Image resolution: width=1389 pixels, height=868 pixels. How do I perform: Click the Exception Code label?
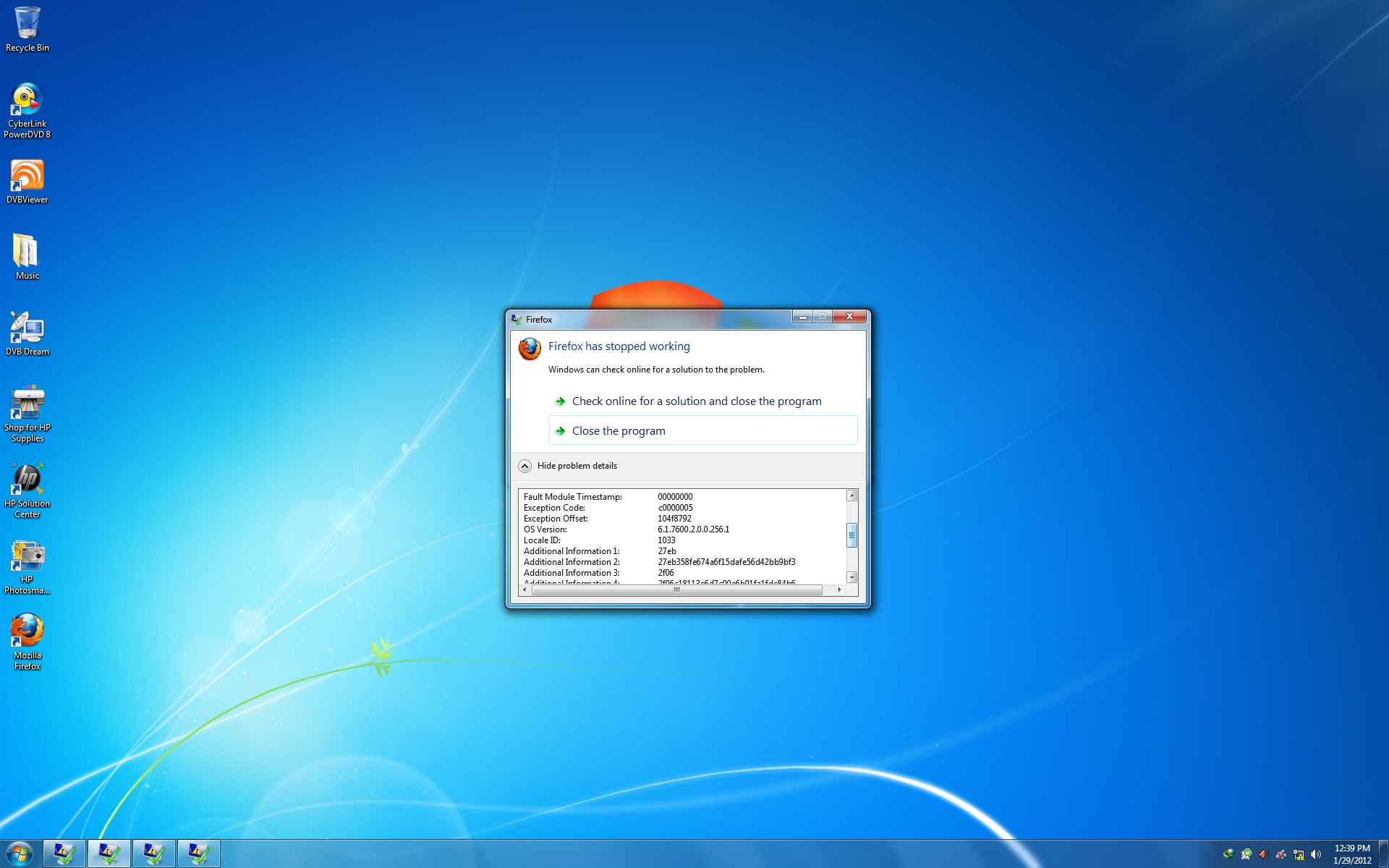(x=554, y=508)
